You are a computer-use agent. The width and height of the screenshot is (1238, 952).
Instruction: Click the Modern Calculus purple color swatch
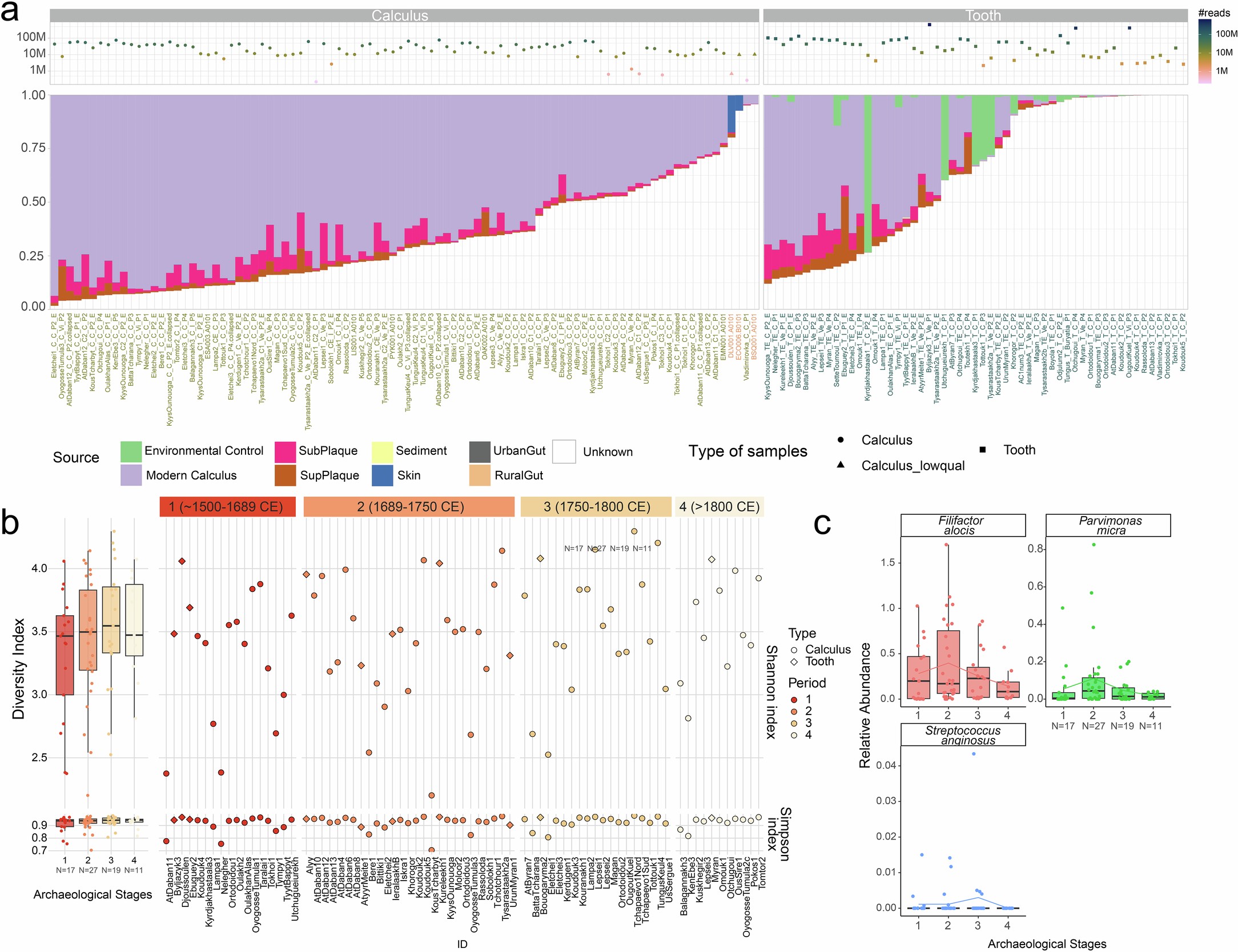pos(131,475)
